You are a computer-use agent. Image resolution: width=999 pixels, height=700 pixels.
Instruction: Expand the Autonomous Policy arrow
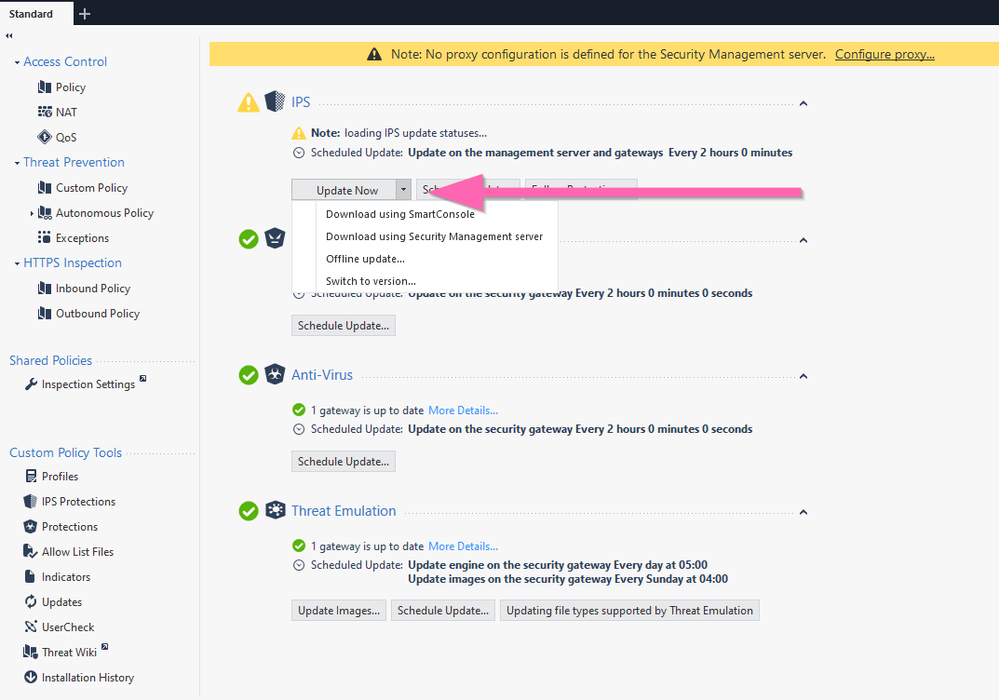click(31, 213)
